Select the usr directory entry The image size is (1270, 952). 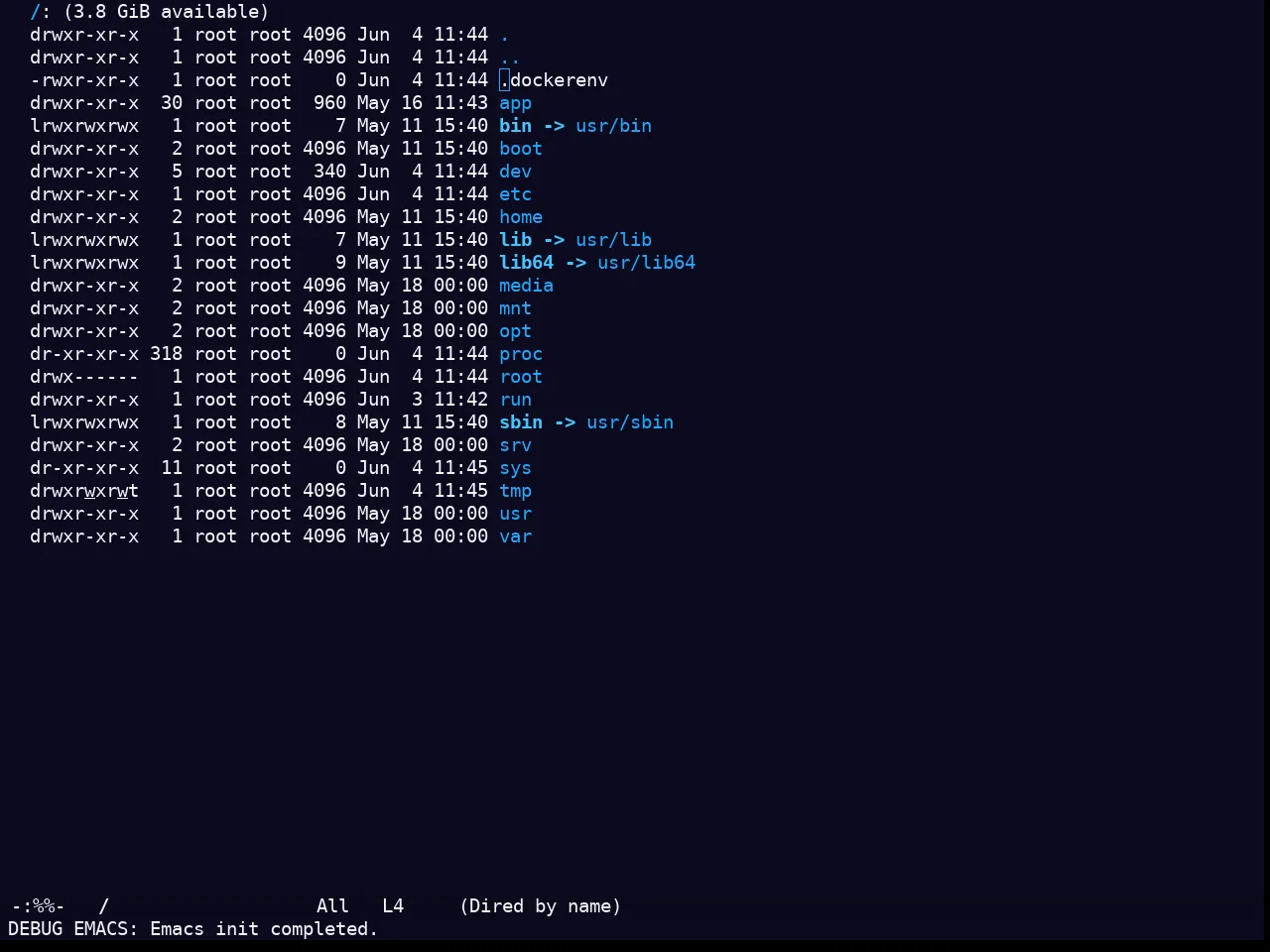point(515,514)
